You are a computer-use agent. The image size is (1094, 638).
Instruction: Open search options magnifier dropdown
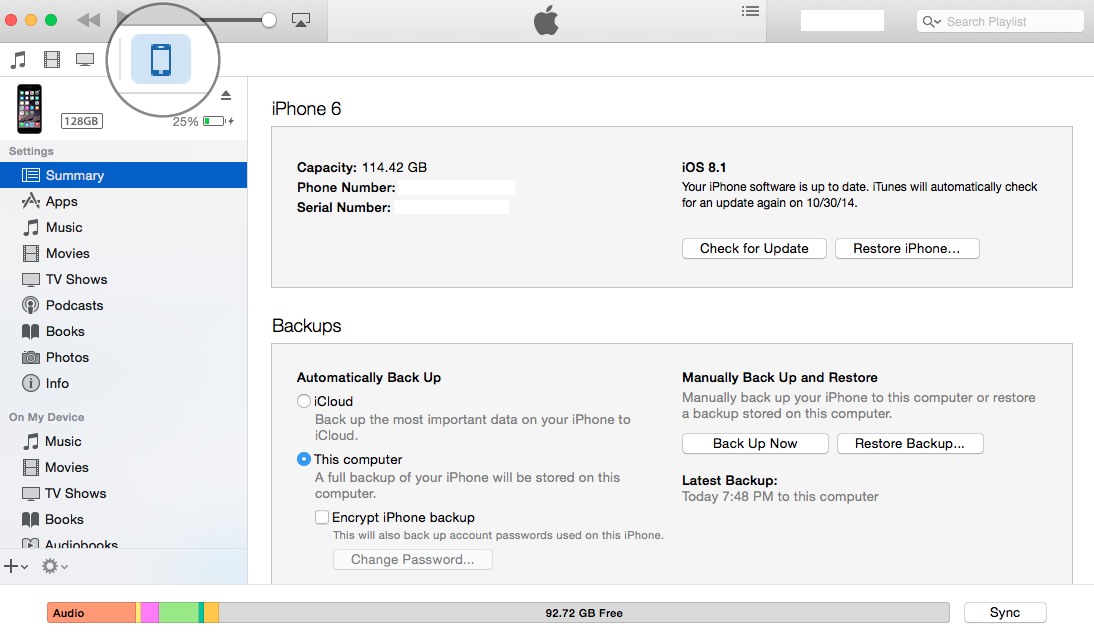(x=931, y=22)
